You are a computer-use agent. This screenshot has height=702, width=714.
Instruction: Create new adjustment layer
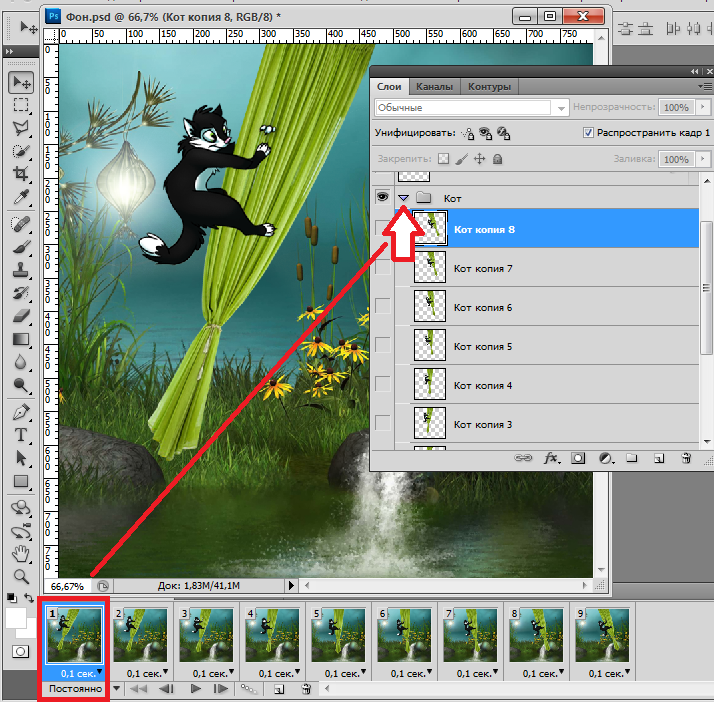(x=606, y=458)
